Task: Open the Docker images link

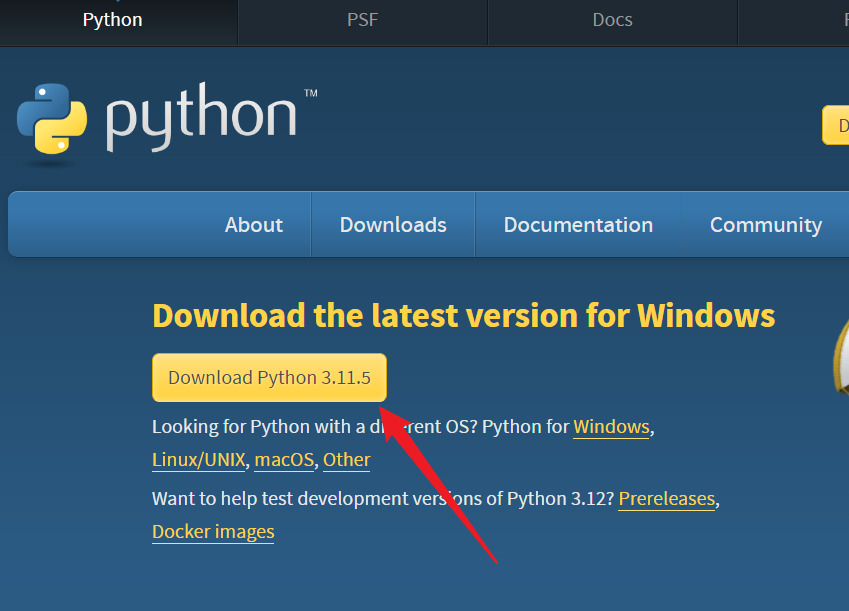Action: click(x=213, y=532)
